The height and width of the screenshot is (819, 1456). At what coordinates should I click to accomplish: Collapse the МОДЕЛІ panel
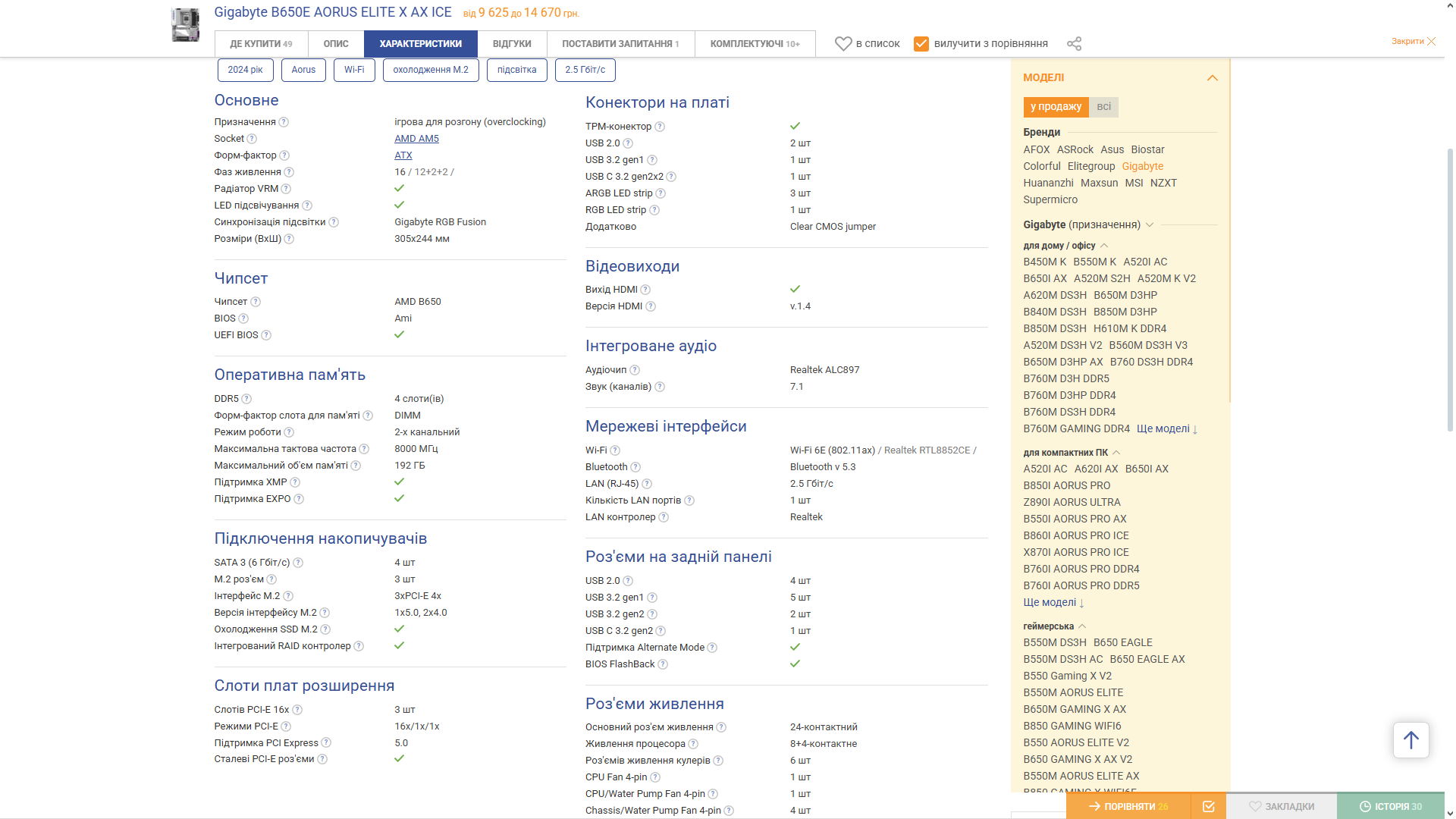1212,78
